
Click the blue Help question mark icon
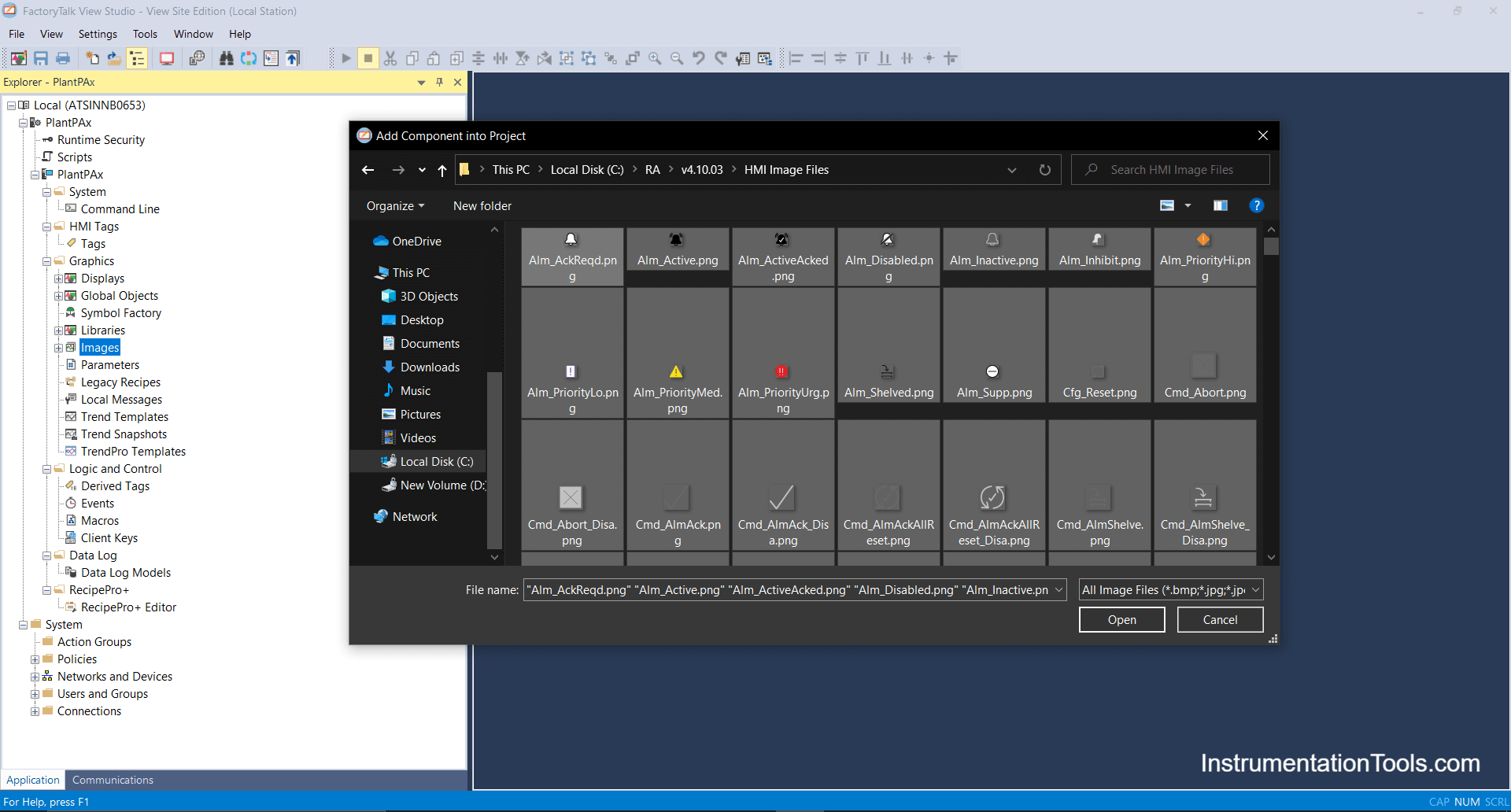click(x=1257, y=205)
